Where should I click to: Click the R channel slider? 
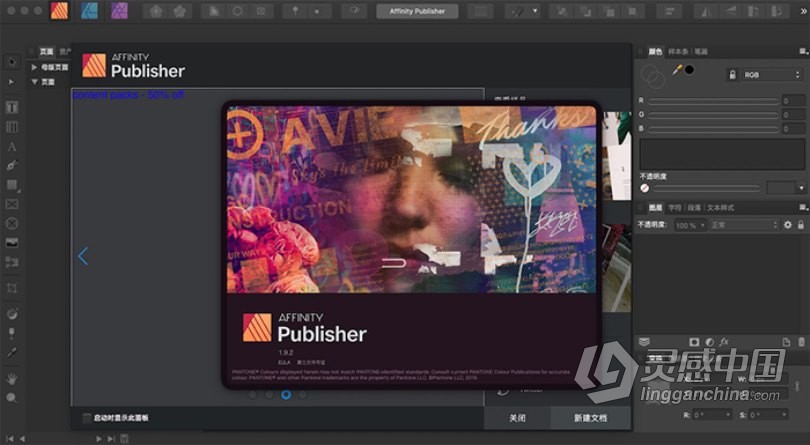click(713, 101)
